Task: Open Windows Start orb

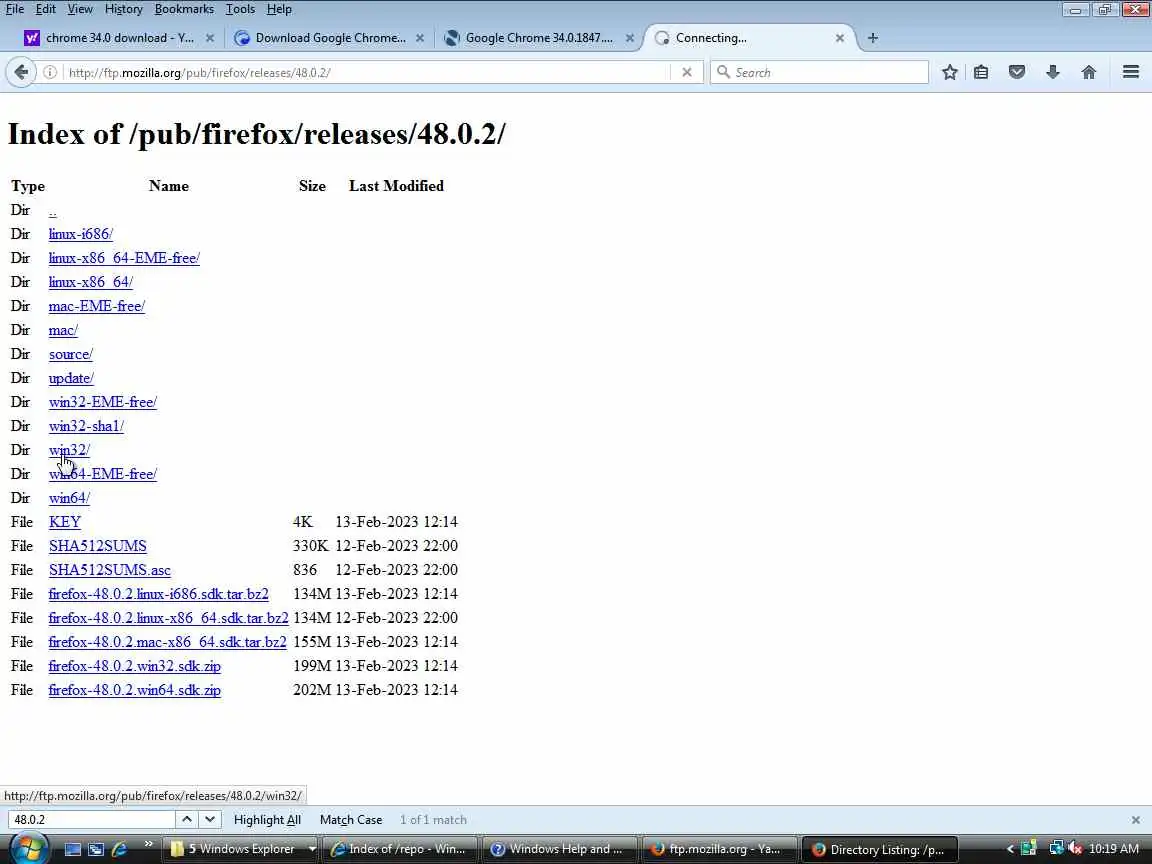Action: point(28,849)
